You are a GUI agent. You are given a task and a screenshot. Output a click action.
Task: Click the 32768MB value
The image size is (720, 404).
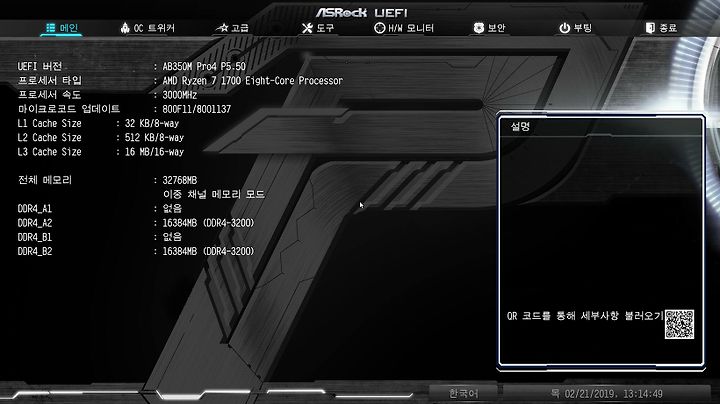tap(180, 180)
